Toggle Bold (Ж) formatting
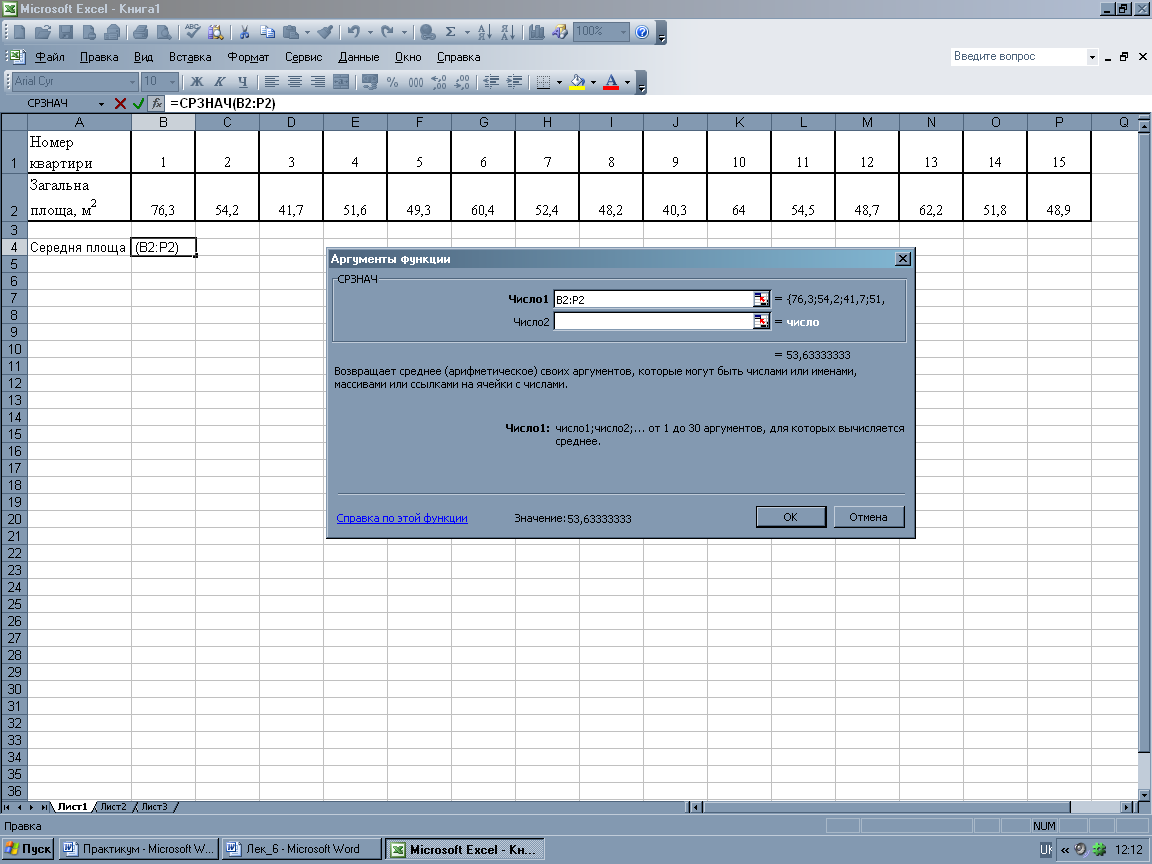 point(197,82)
